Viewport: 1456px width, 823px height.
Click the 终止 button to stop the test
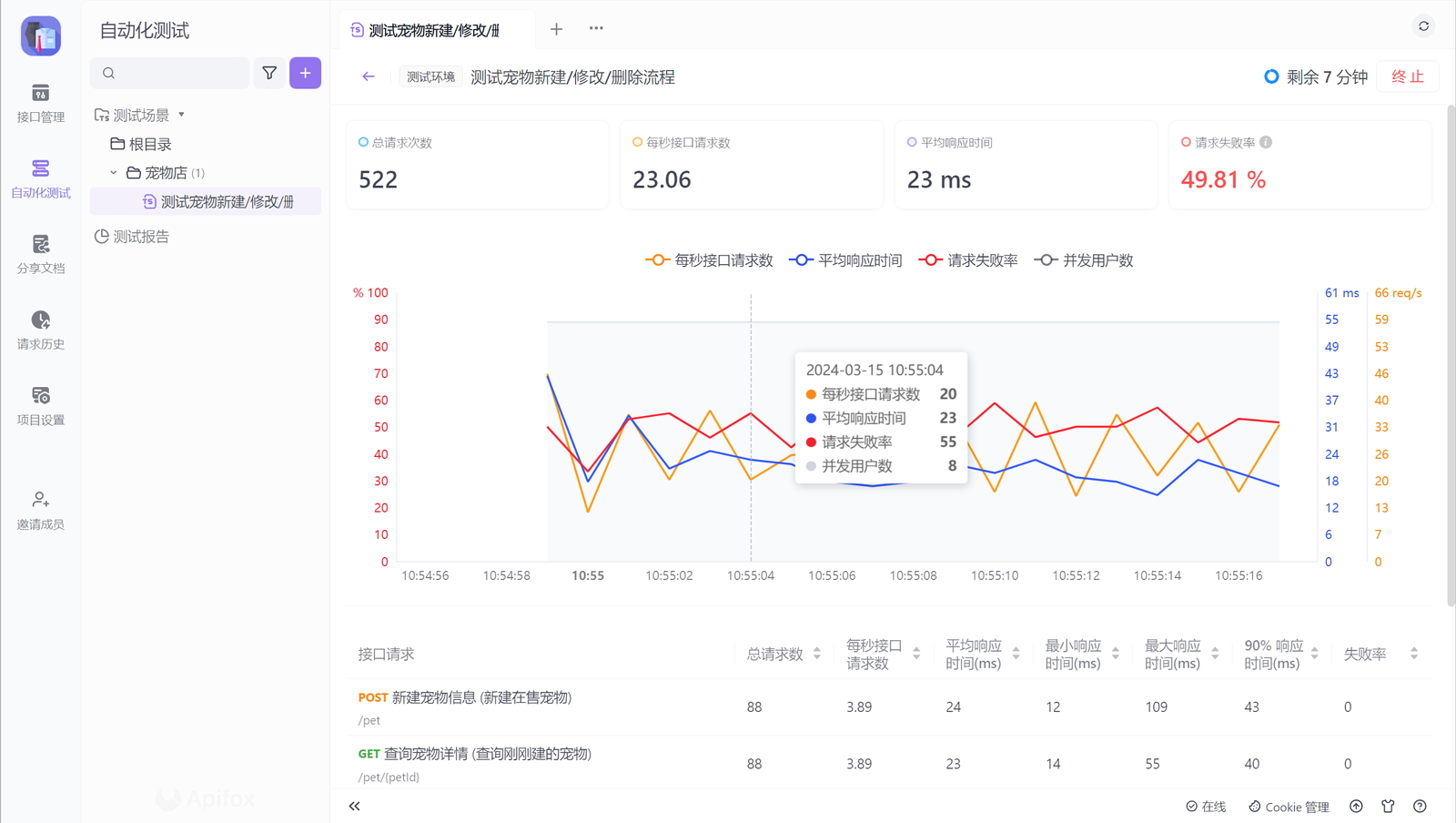(1407, 76)
